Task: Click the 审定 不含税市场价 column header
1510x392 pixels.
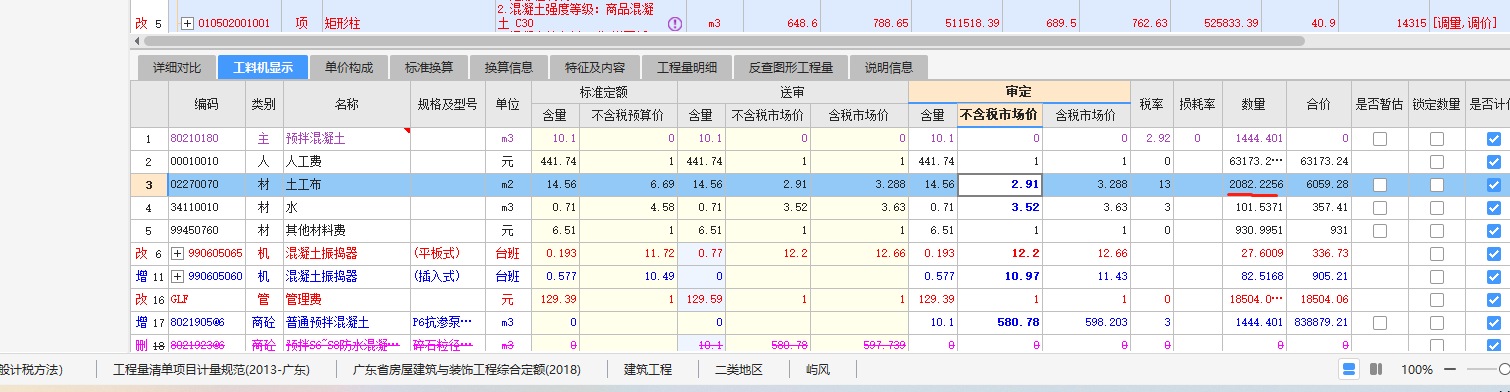Action: coord(999,115)
